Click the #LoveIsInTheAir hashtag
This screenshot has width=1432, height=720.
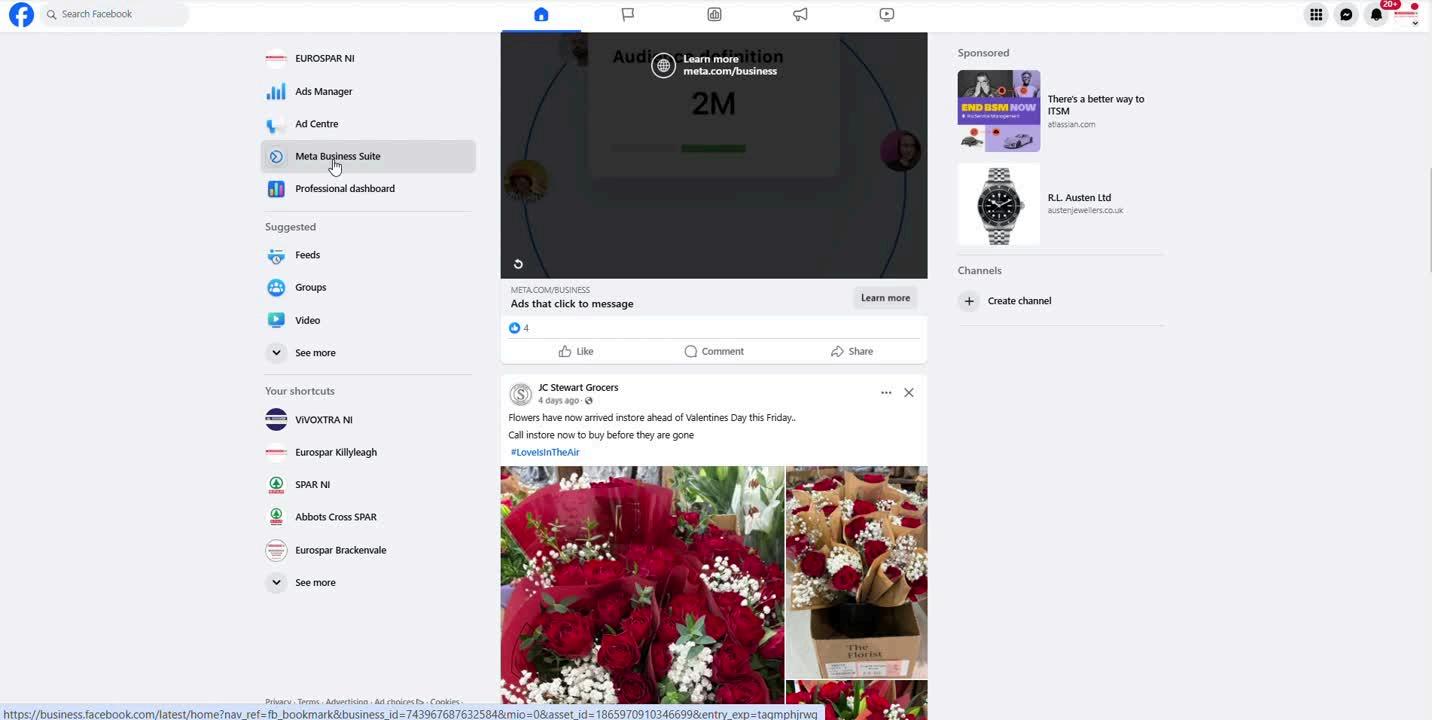(x=545, y=452)
